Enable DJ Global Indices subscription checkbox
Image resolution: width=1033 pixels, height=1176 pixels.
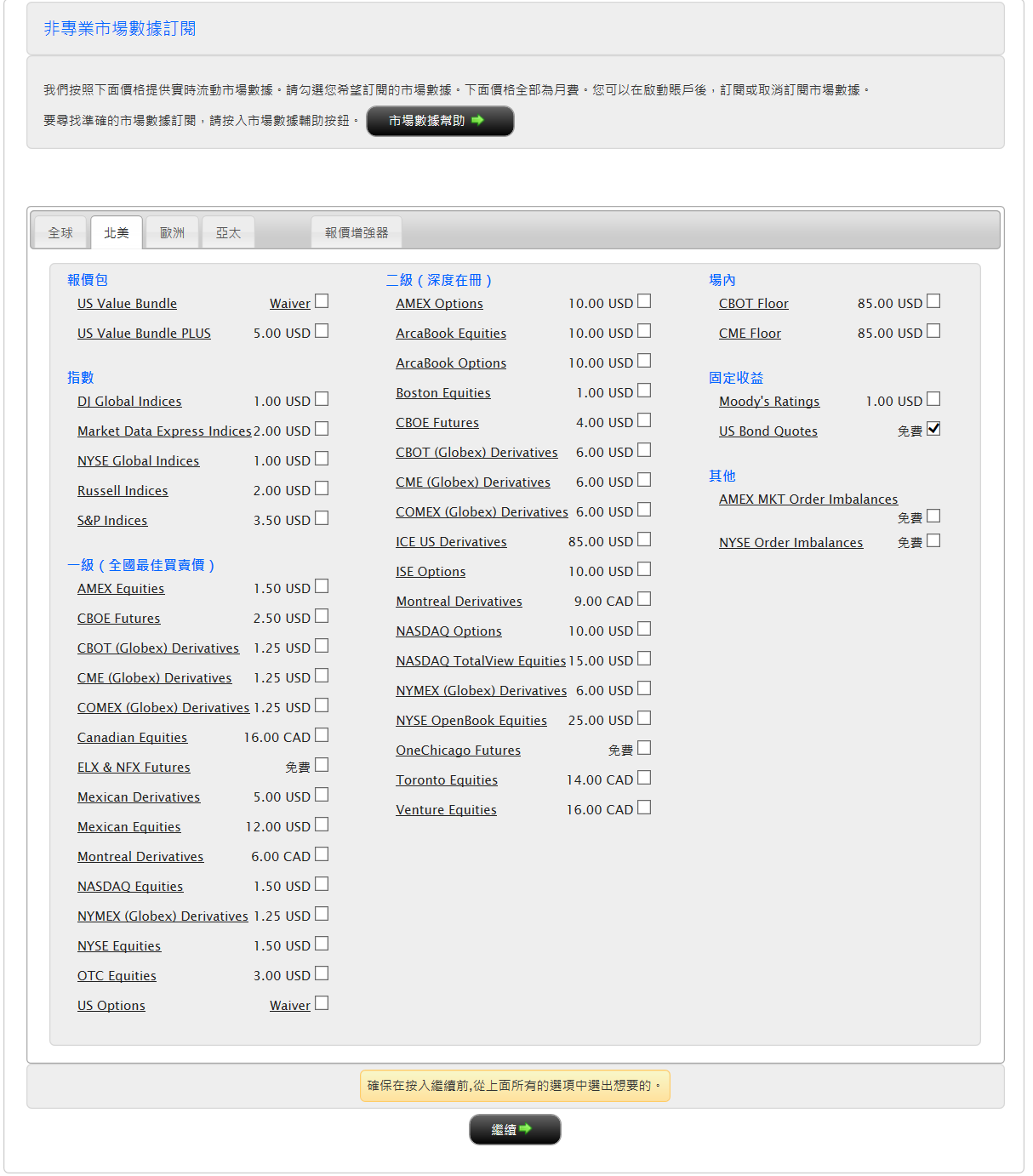[322, 399]
